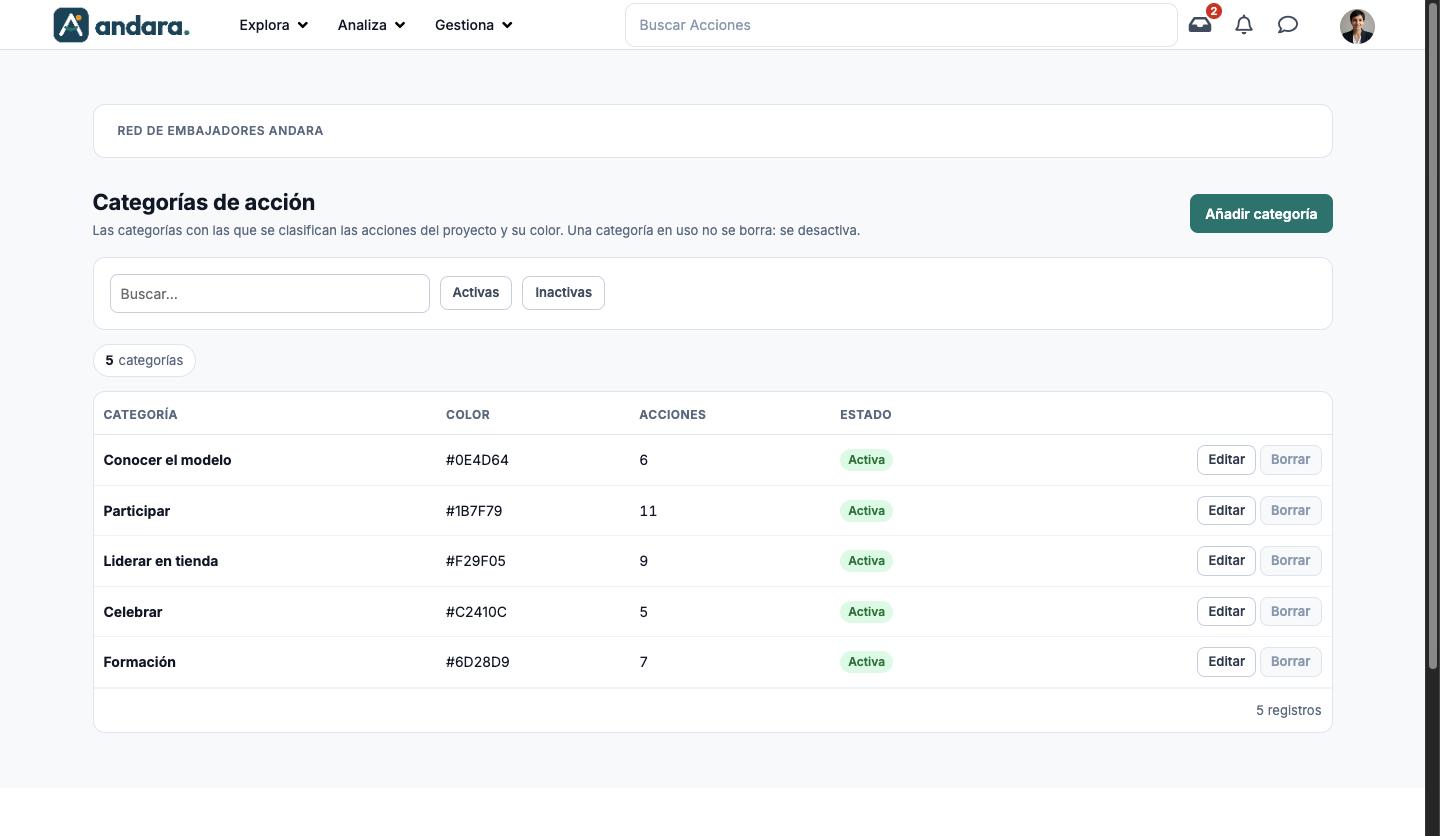Image resolution: width=1440 pixels, height=836 pixels.
Task: Click color value #F29F05
Action: 476,561
